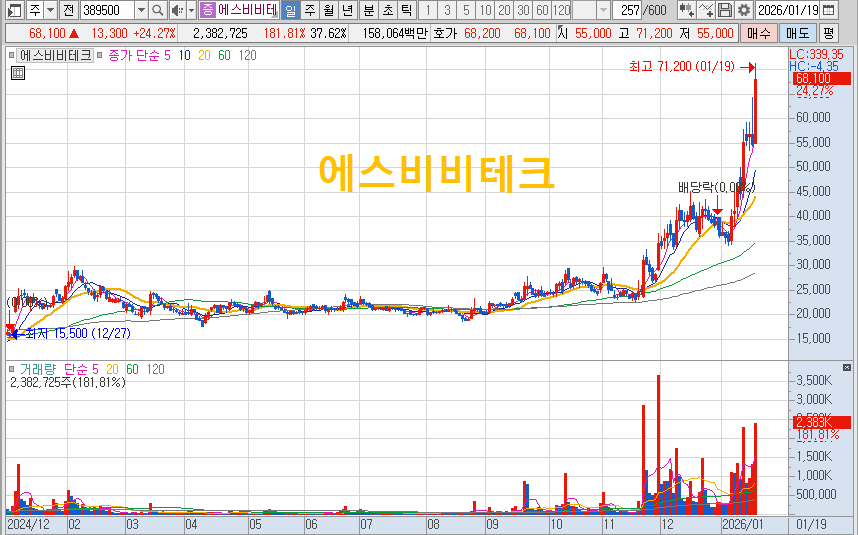Click the 거래량 volume legend label

pos(38,369)
